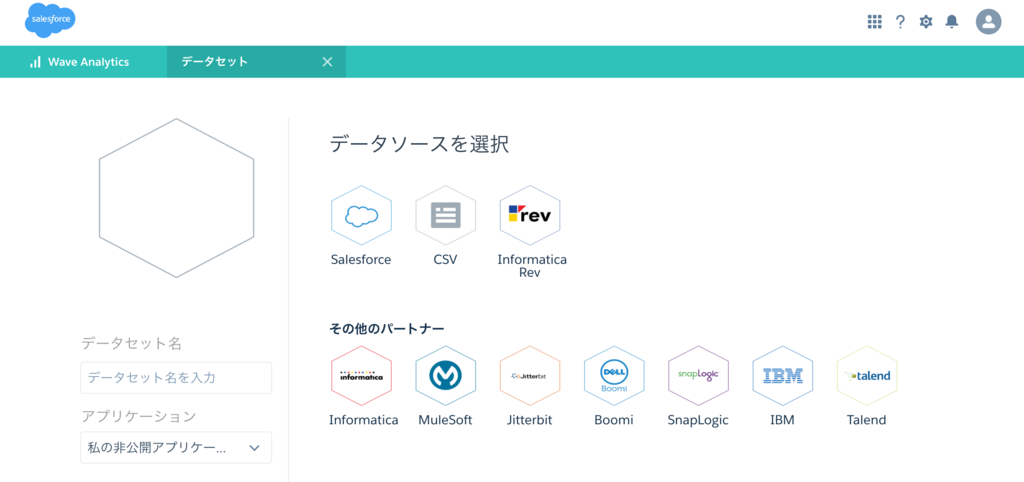Image resolution: width=1024 pixels, height=482 pixels.
Task: Click the データセット名 field label
Action: tap(131, 344)
